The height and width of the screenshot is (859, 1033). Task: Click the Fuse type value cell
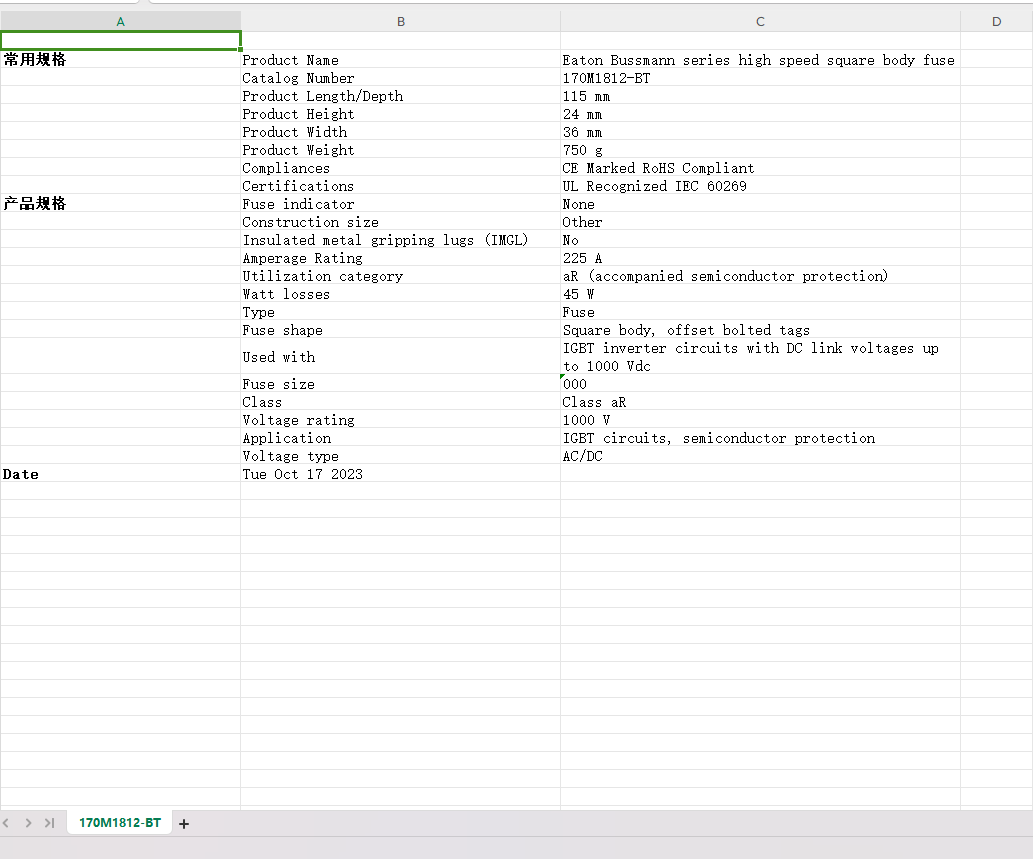(x=760, y=312)
